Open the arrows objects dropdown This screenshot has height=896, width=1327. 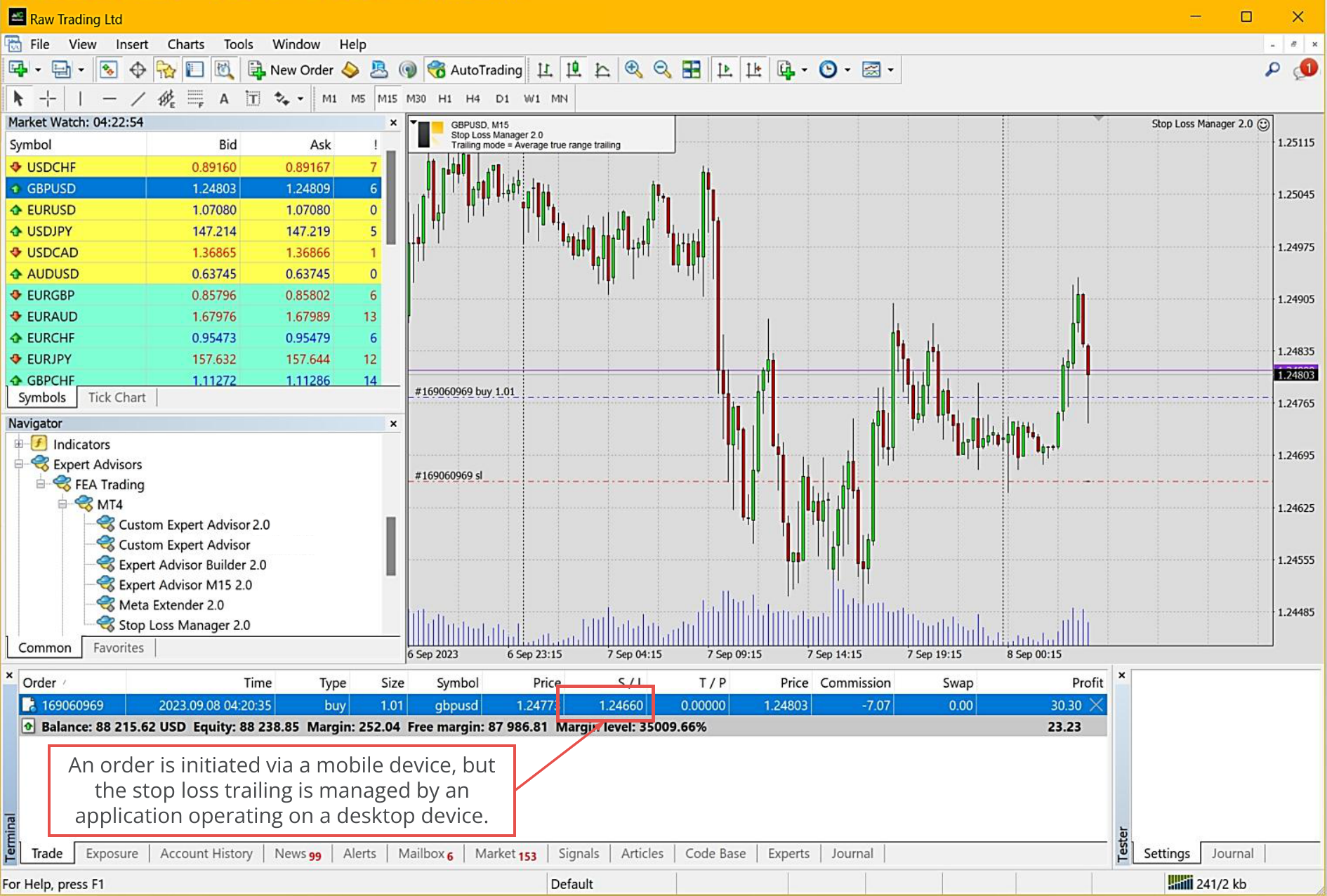tap(301, 98)
